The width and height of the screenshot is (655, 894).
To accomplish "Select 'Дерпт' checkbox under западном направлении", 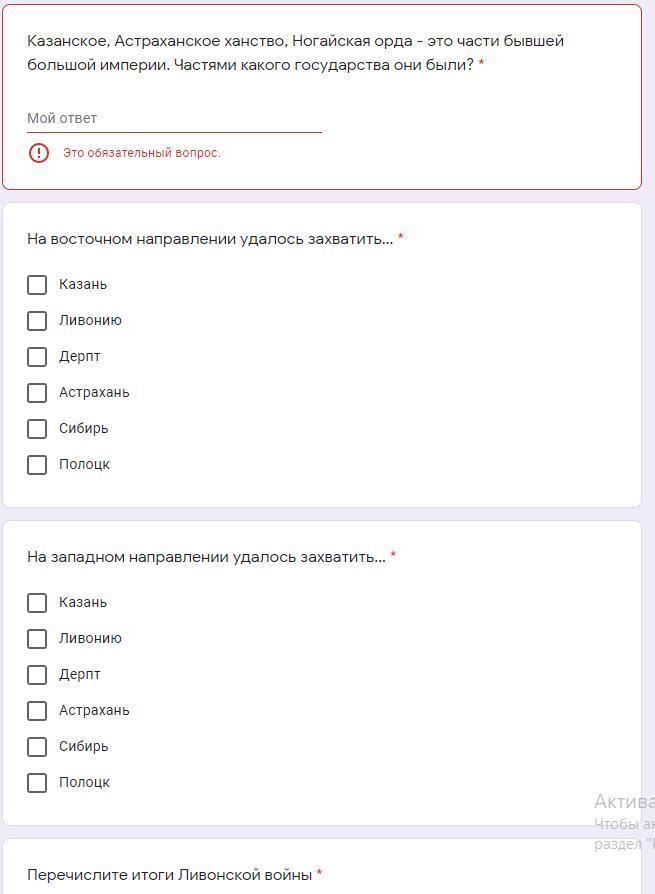I will coord(37,675).
